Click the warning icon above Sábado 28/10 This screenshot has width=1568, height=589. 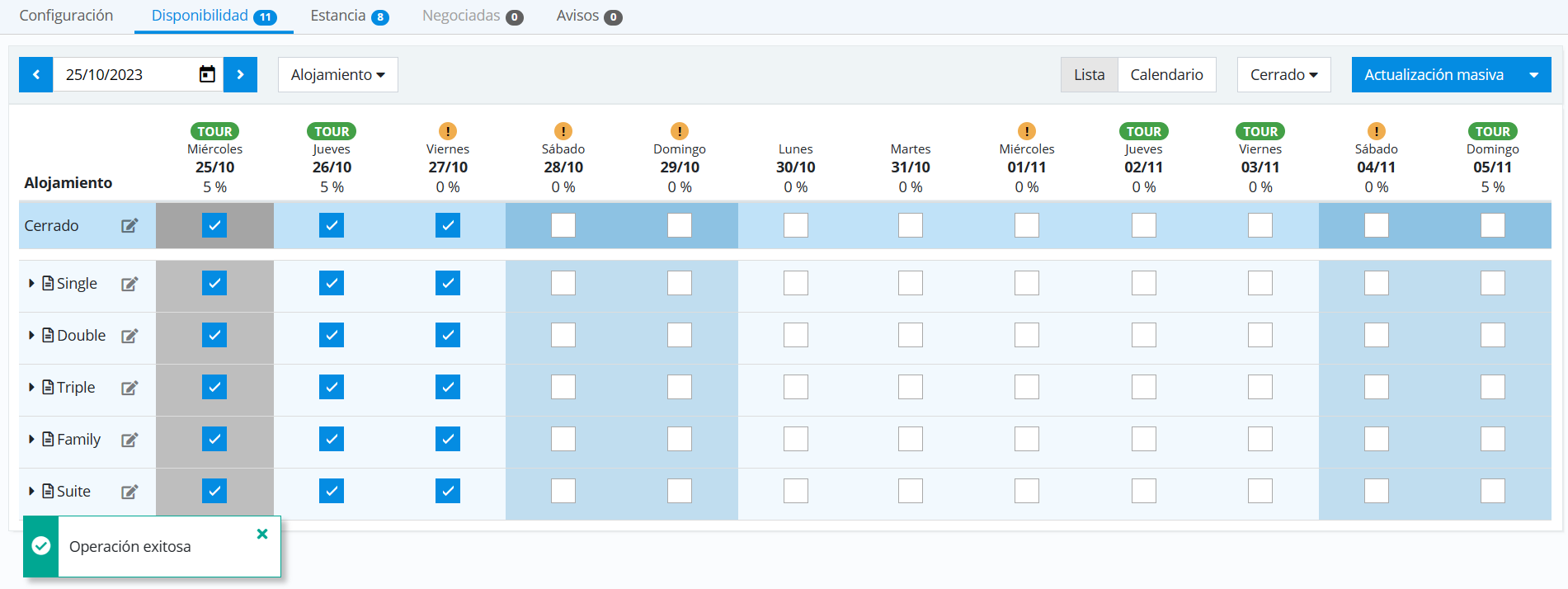pyautogui.click(x=563, y=131)
